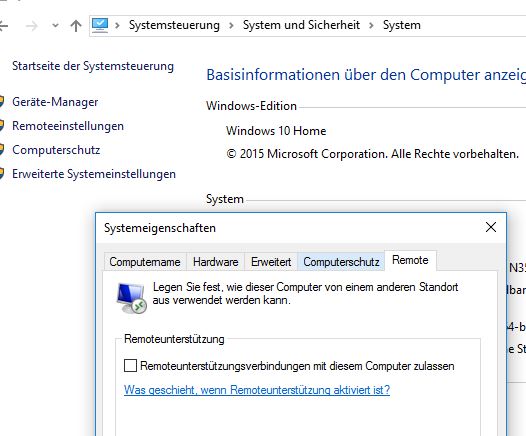Click the Microsoft copyright notice text

coord(373,154)
